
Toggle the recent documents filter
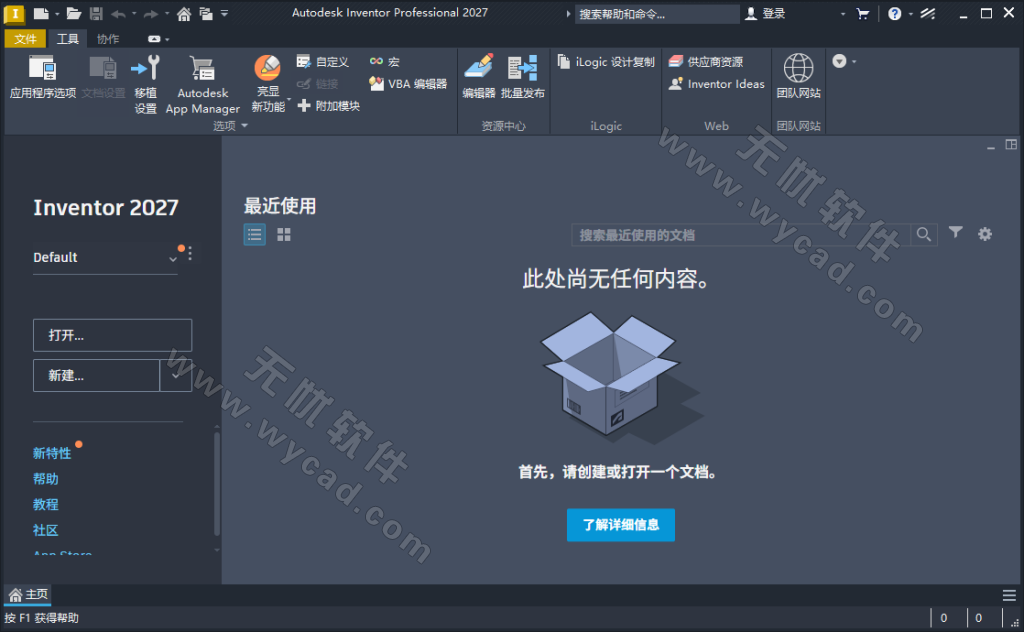(x=955, y=233)
